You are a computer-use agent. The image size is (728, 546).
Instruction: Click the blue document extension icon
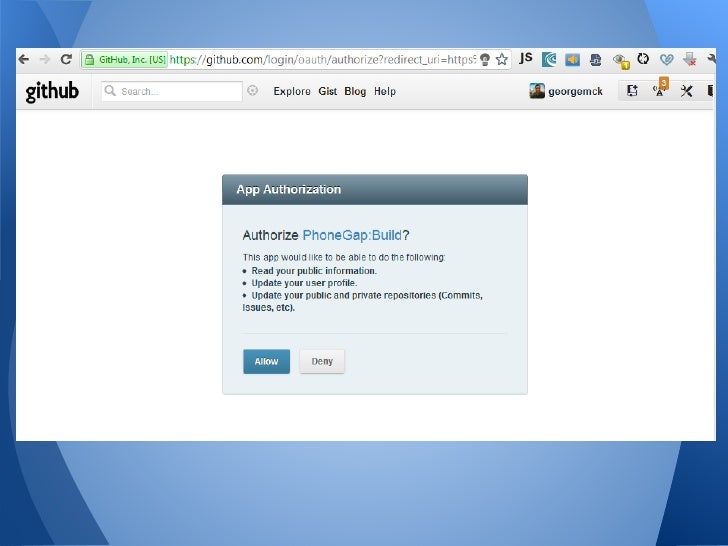596,59
